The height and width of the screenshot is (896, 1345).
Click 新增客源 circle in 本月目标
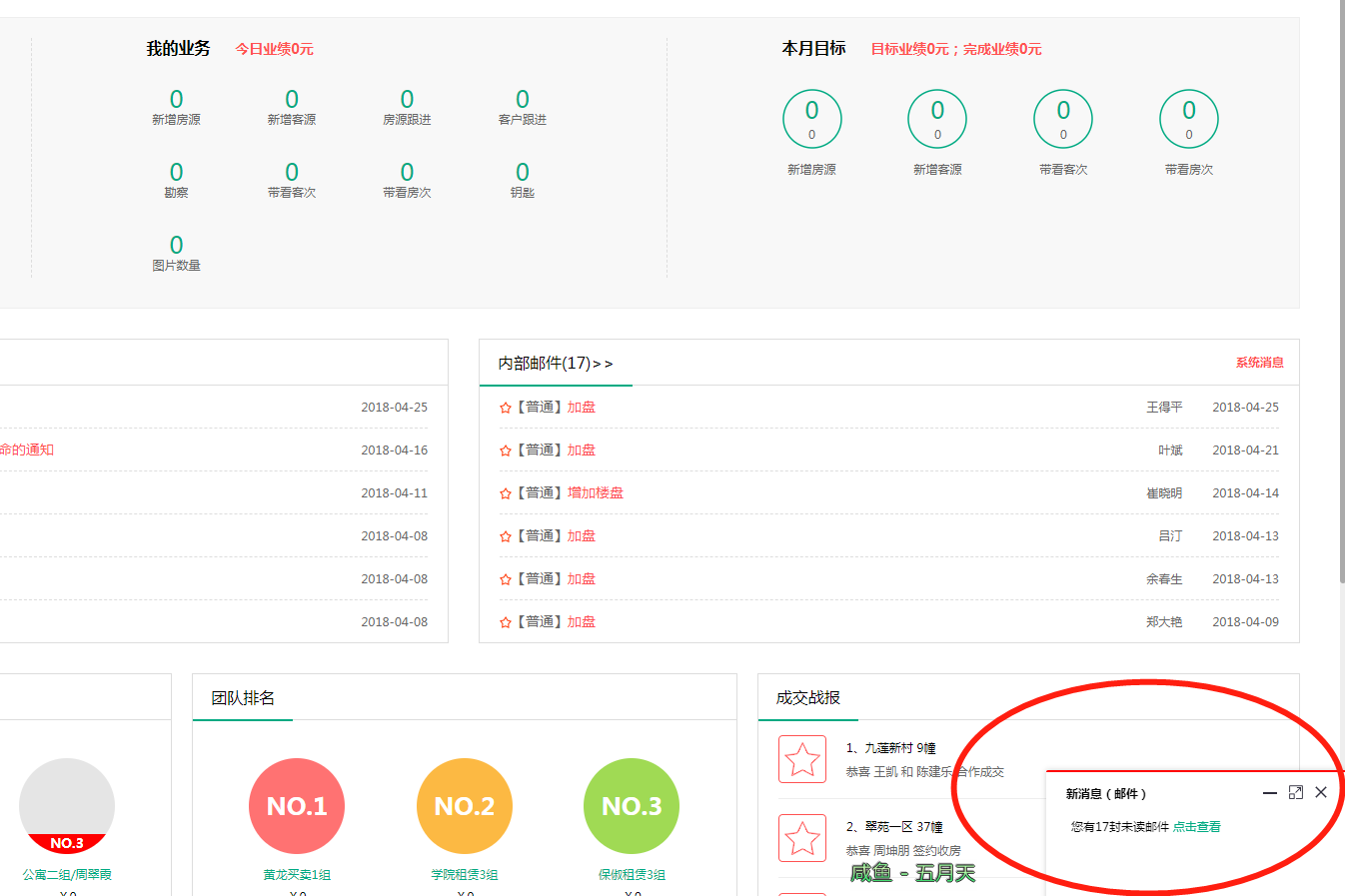pyautogui.click(x=937, y=119)
